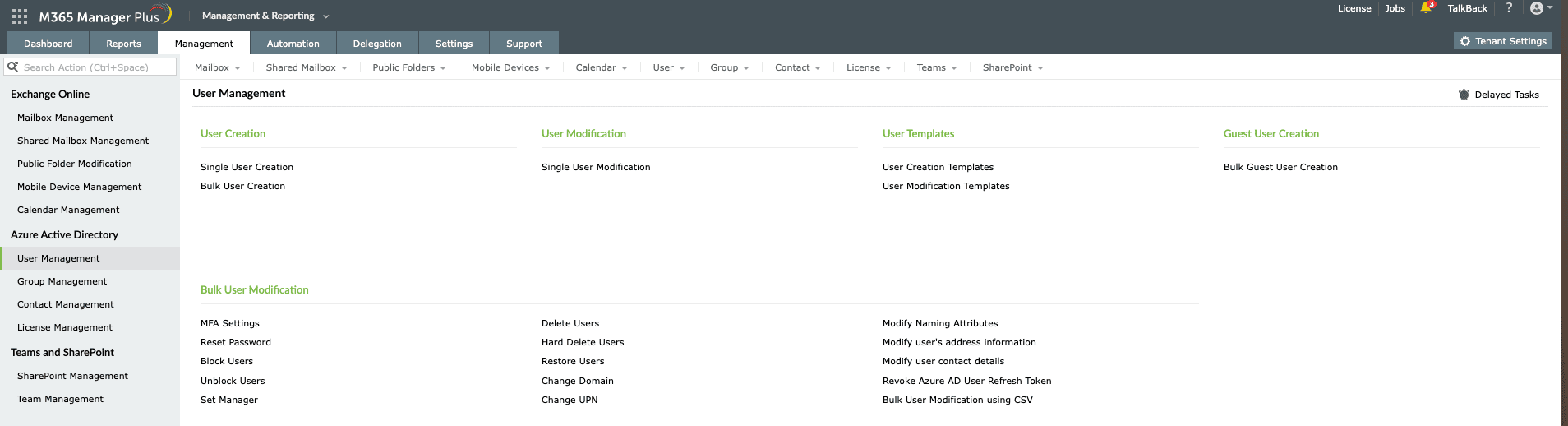
Task: Select Public Folder Modification in sidebar
Action: (x=75, y=164)
